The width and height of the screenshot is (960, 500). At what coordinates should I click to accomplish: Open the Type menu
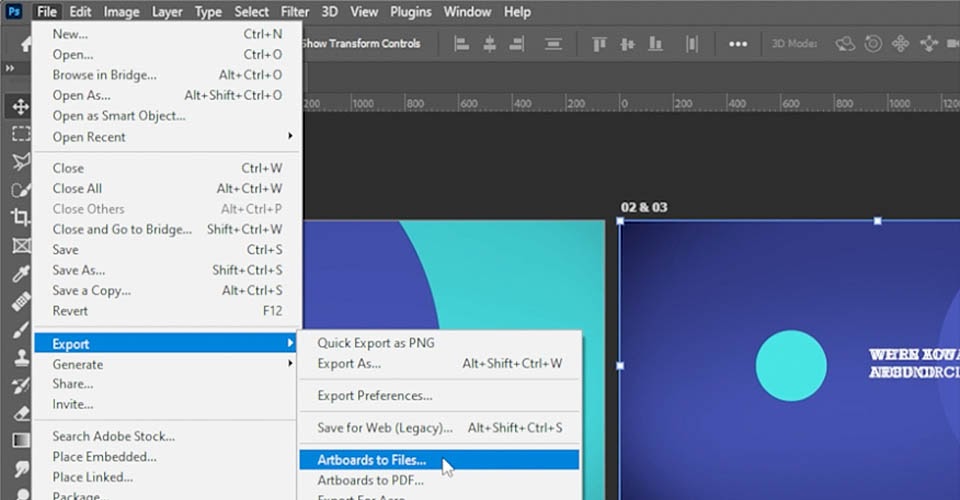[208, 12]
